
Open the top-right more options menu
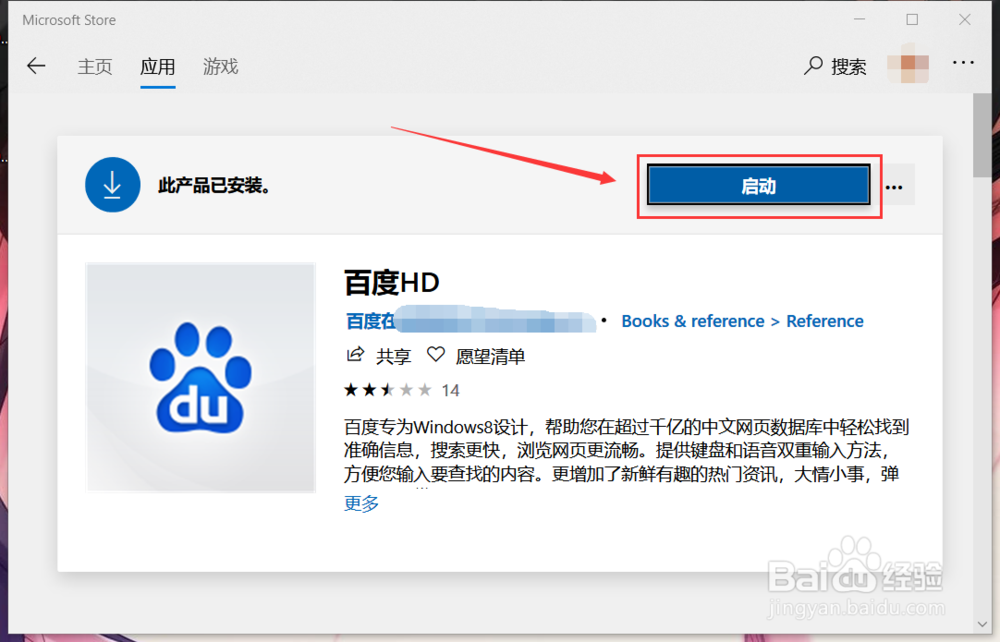[x=963, y=62]
